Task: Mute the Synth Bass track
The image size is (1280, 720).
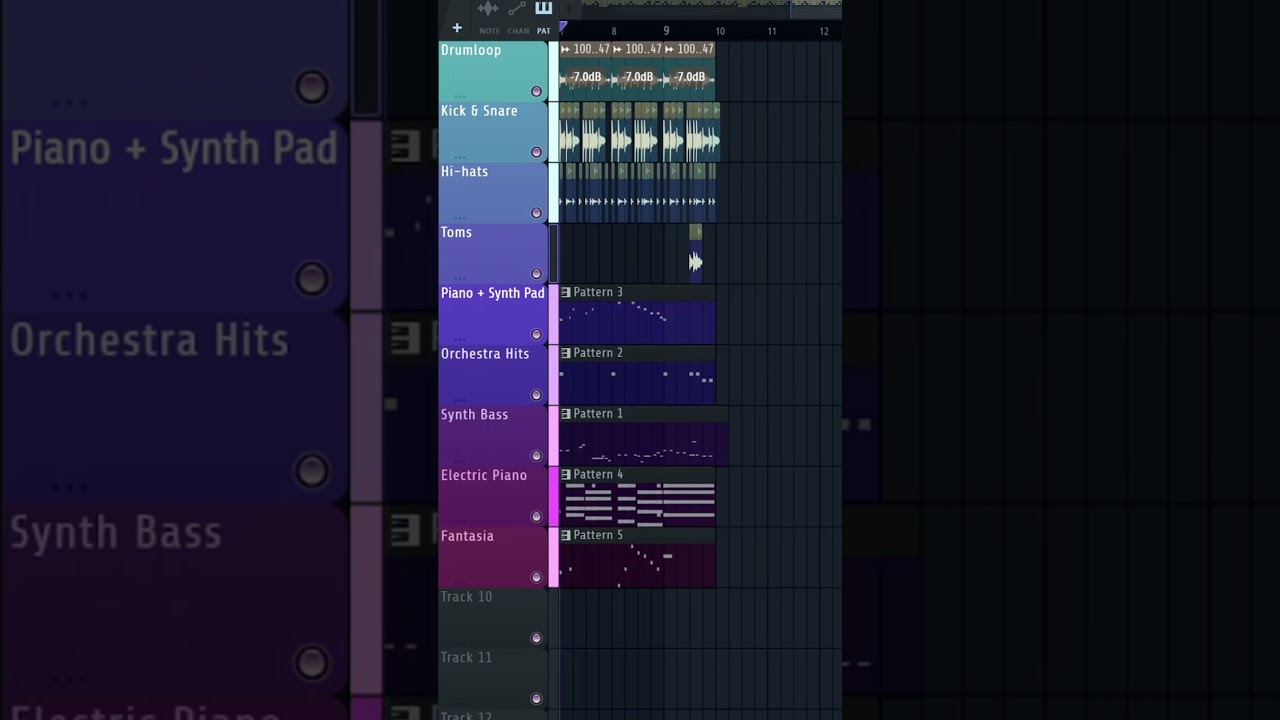Action: [x=536, y=456]
